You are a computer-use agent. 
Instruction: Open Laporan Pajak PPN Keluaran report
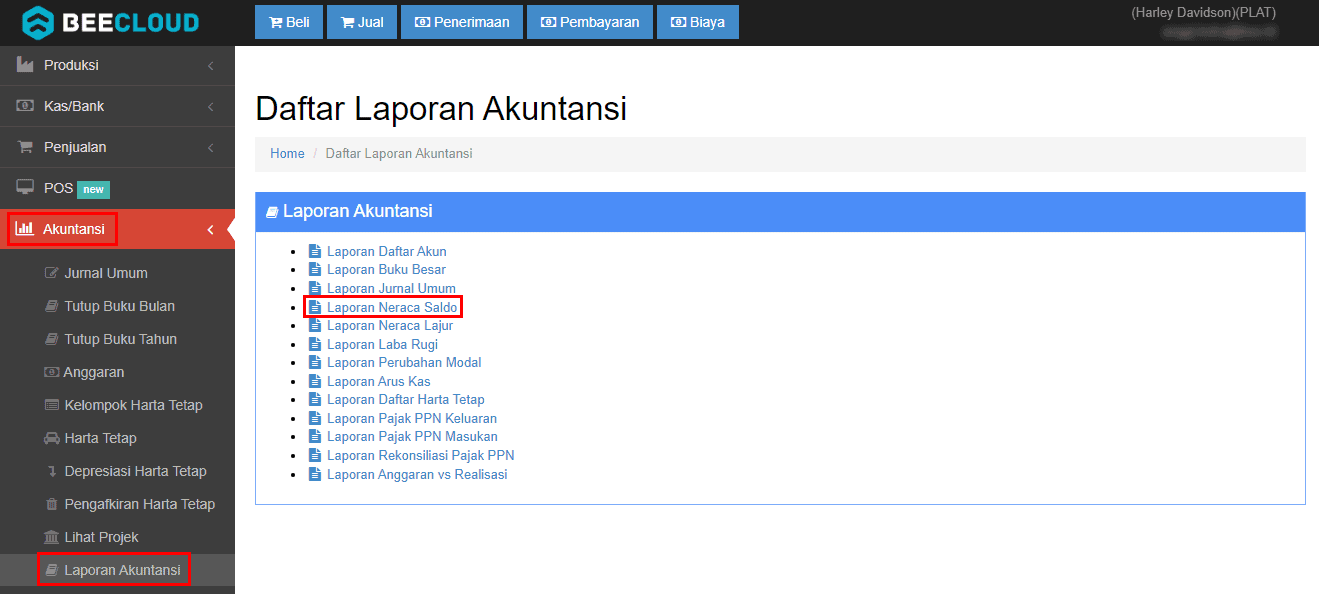coord(412,418)
